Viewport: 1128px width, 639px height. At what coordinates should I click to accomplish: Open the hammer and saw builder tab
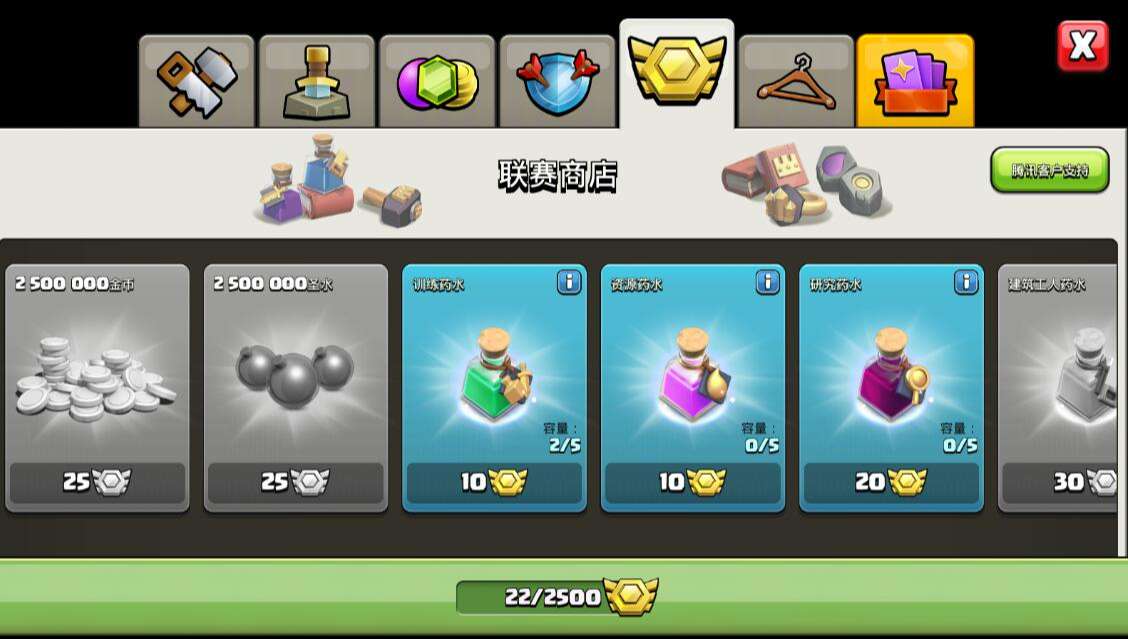(196, 81)
